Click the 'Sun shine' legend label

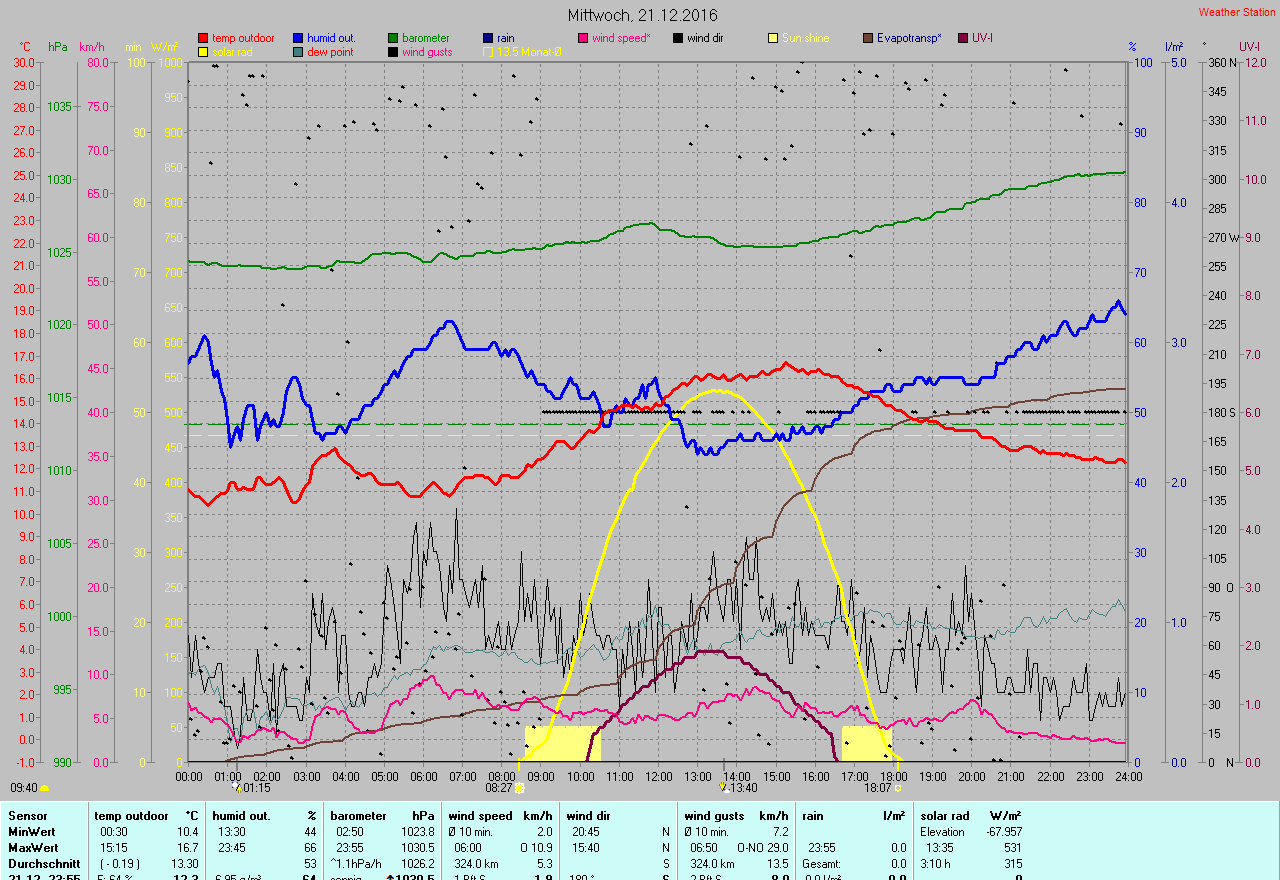[806, 38]
